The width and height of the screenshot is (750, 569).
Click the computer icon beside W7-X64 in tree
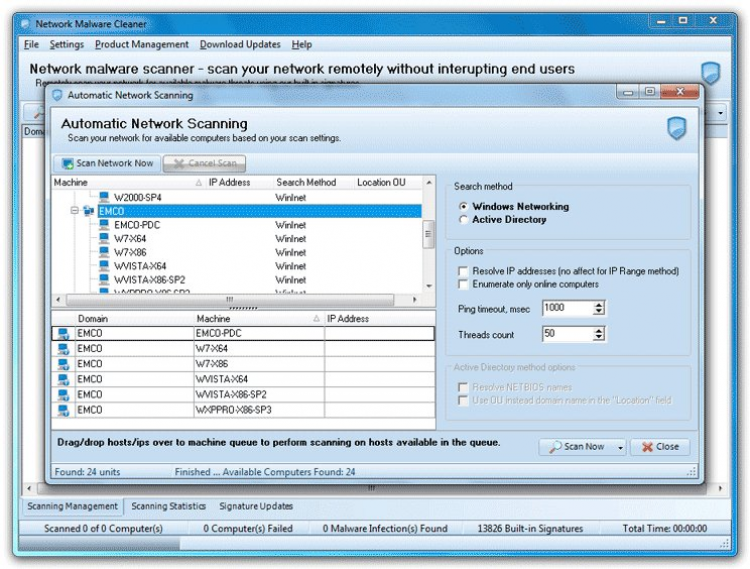[x=104, y=238]
